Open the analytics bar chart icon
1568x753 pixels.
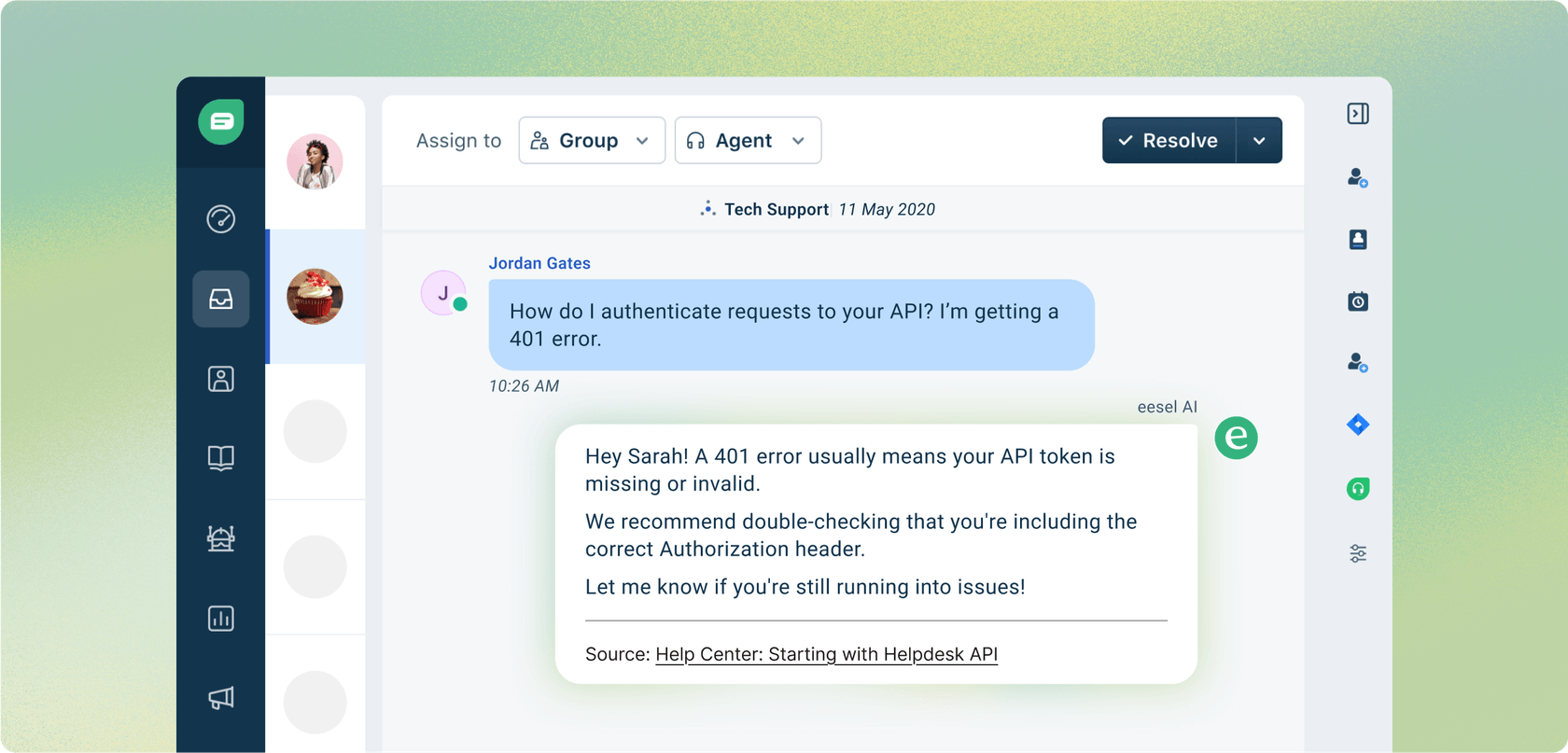click(221, 619)
